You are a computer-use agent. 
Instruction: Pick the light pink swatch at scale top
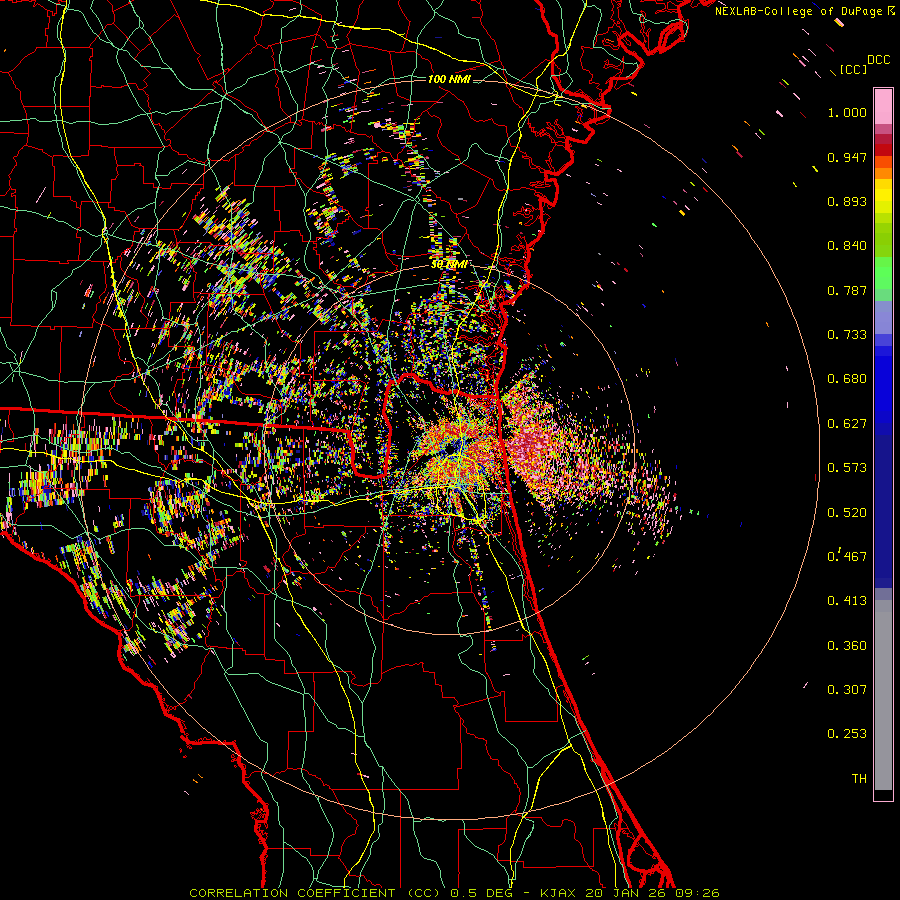(x=883, y=107)
